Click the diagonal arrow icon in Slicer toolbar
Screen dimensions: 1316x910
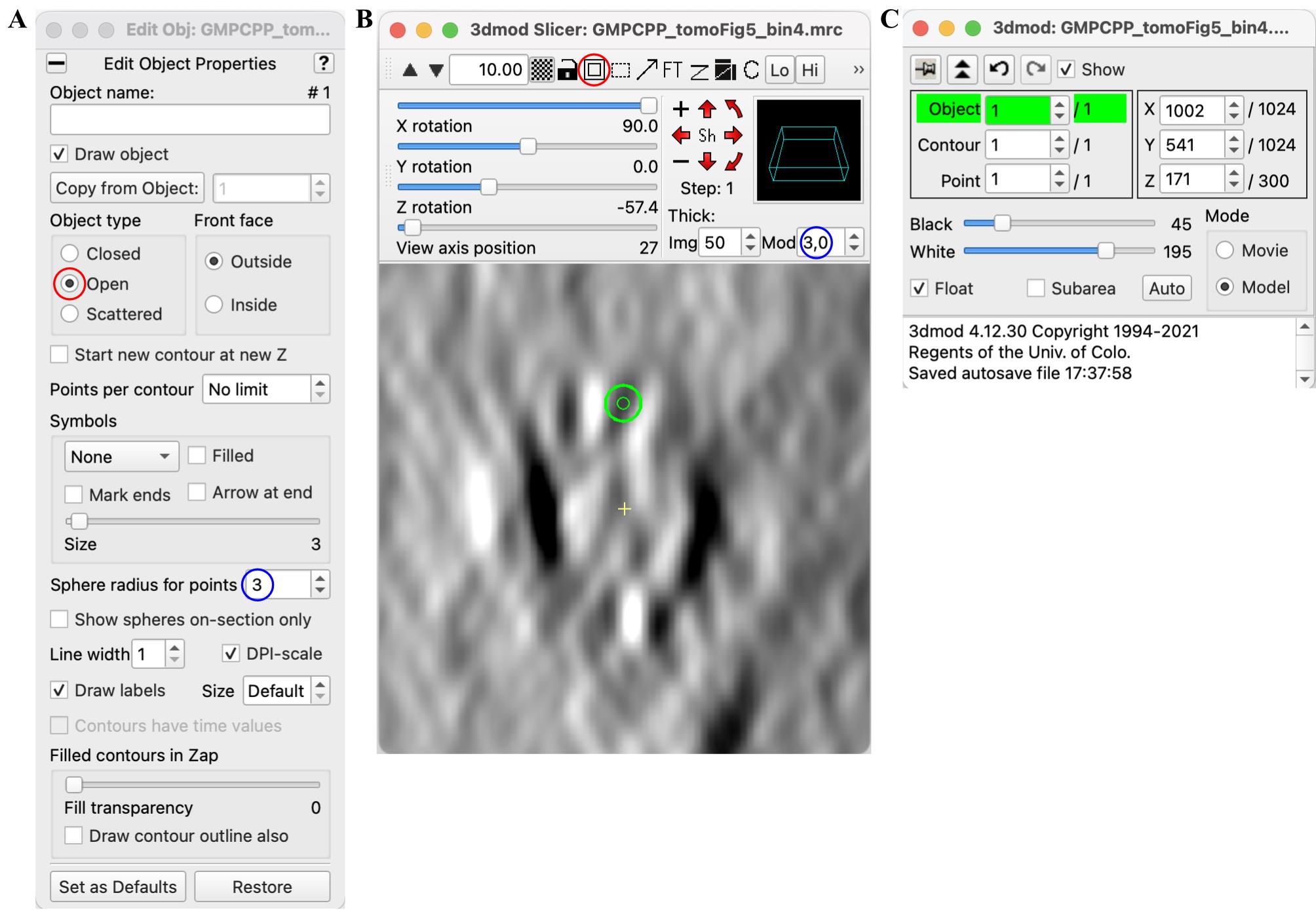click(x=647, y=69)
